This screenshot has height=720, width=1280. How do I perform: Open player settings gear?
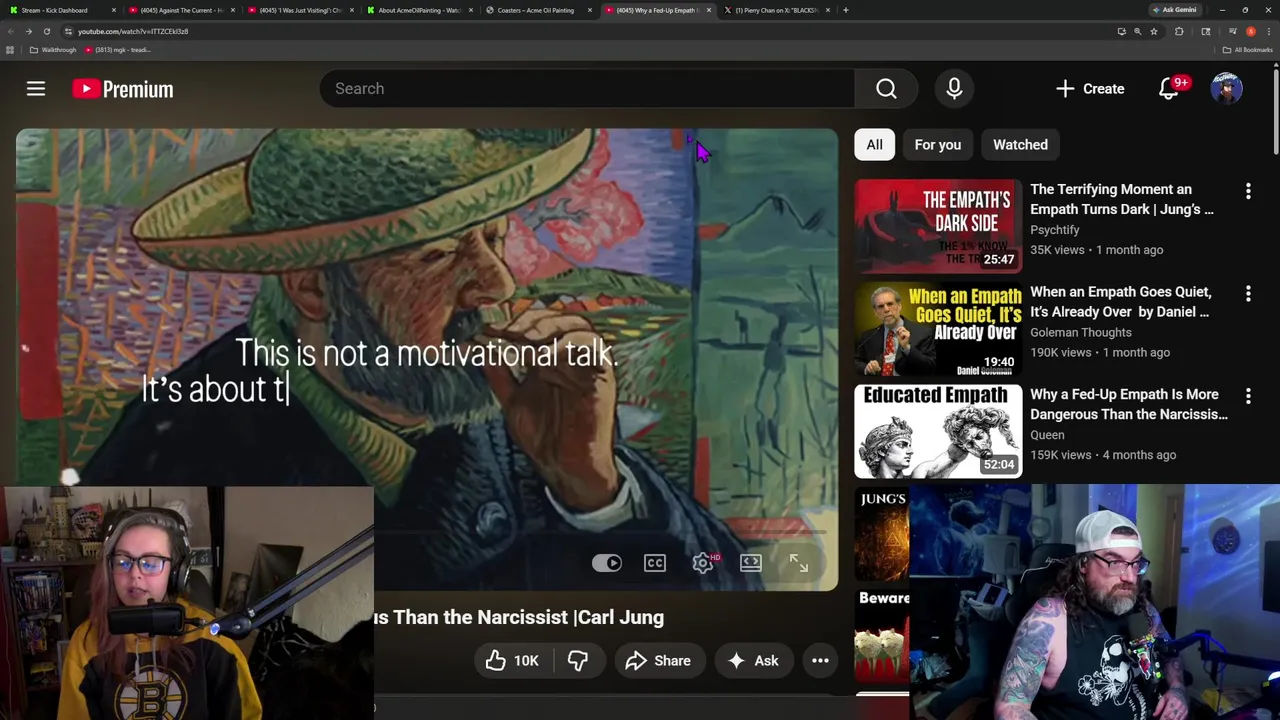coord(703,563)
